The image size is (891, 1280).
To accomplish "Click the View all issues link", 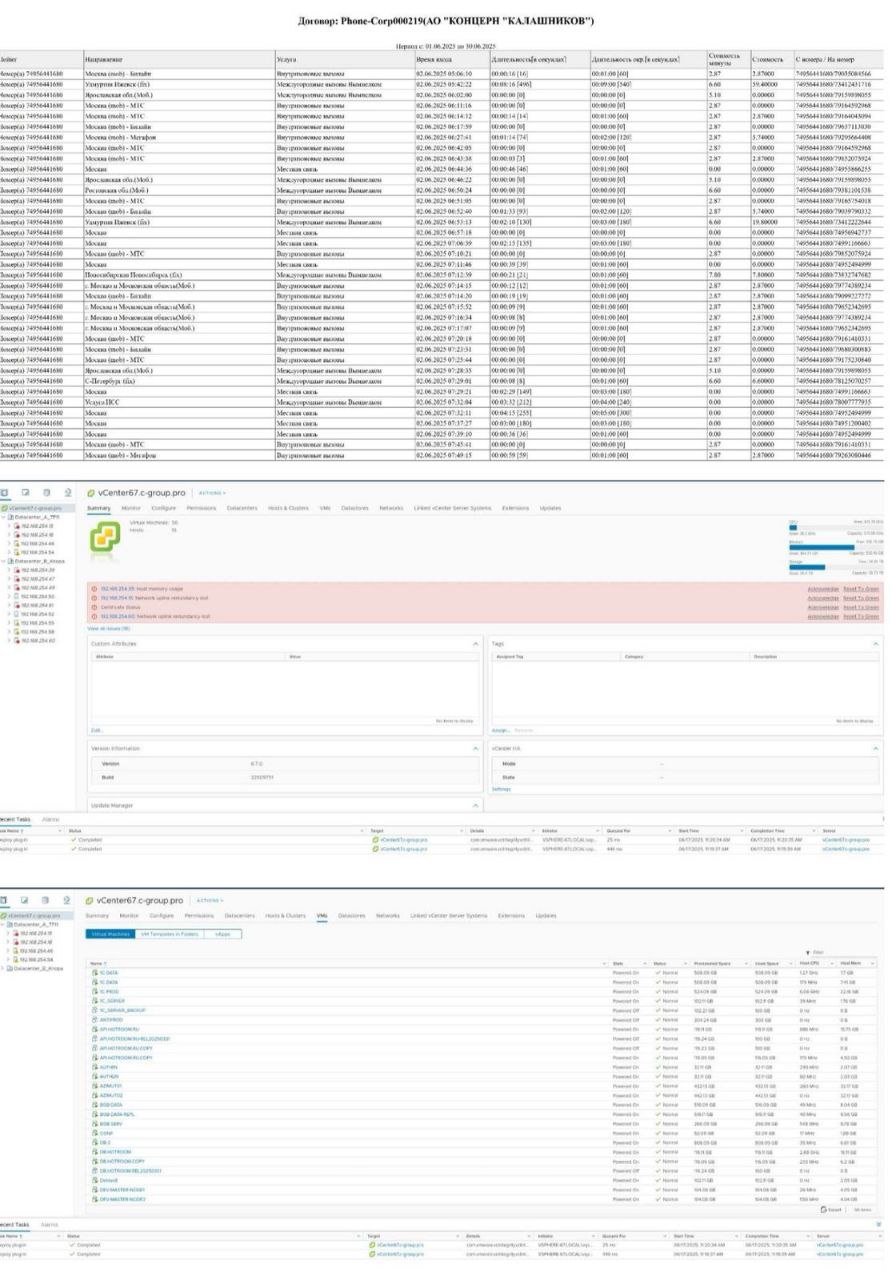I will pos(110,628).
